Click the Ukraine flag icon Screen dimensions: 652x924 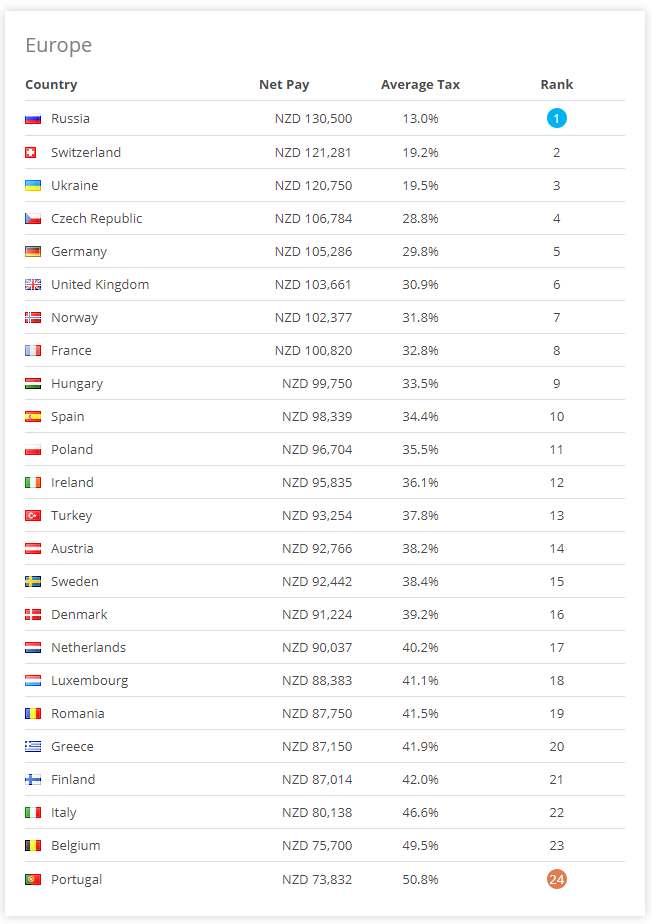pos(33,186)
